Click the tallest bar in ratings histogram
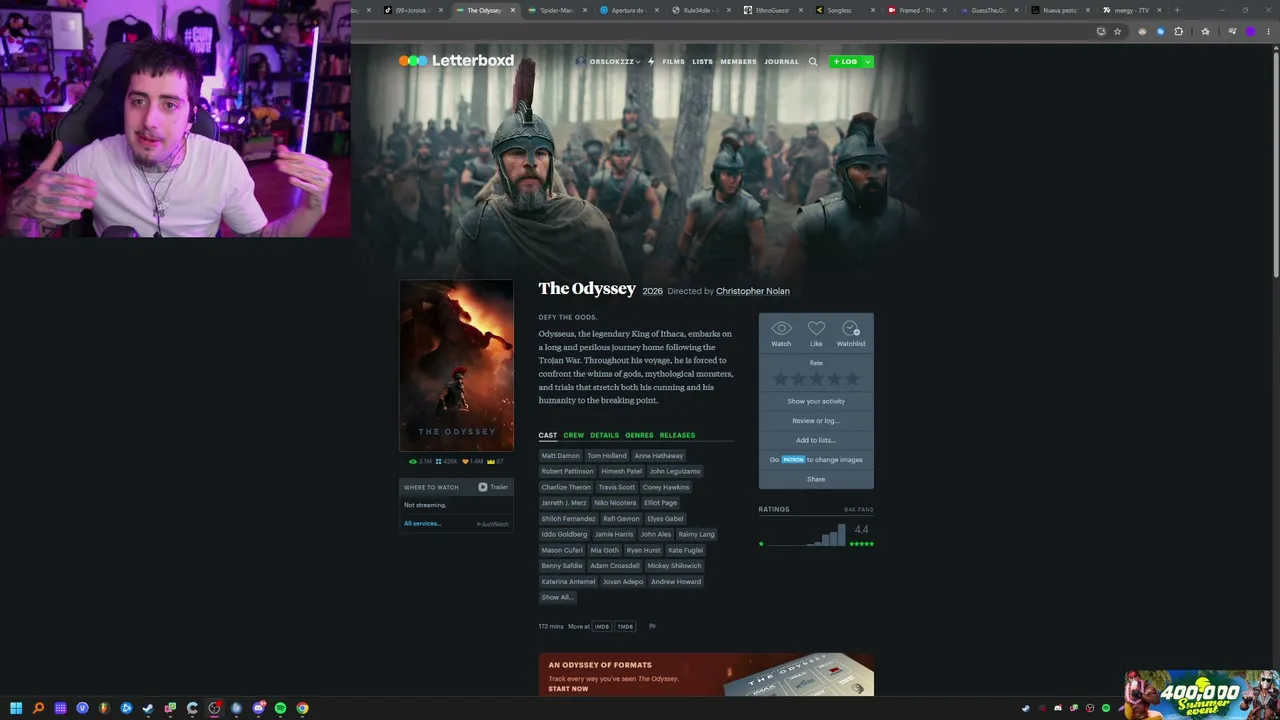 842,535
